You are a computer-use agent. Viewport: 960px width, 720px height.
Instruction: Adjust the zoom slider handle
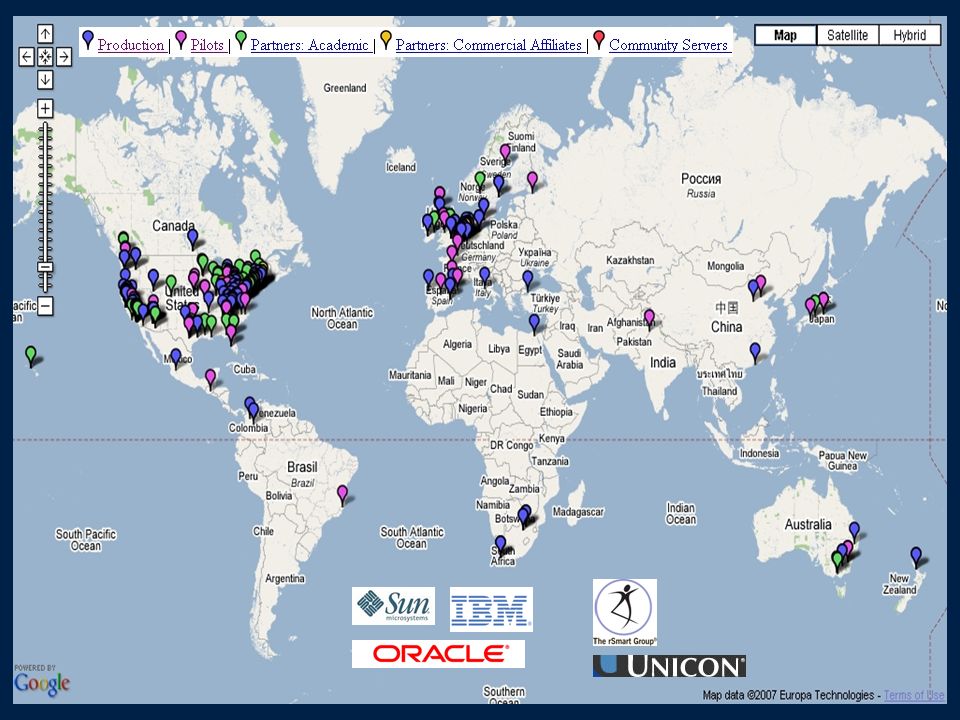pos(45,267)
